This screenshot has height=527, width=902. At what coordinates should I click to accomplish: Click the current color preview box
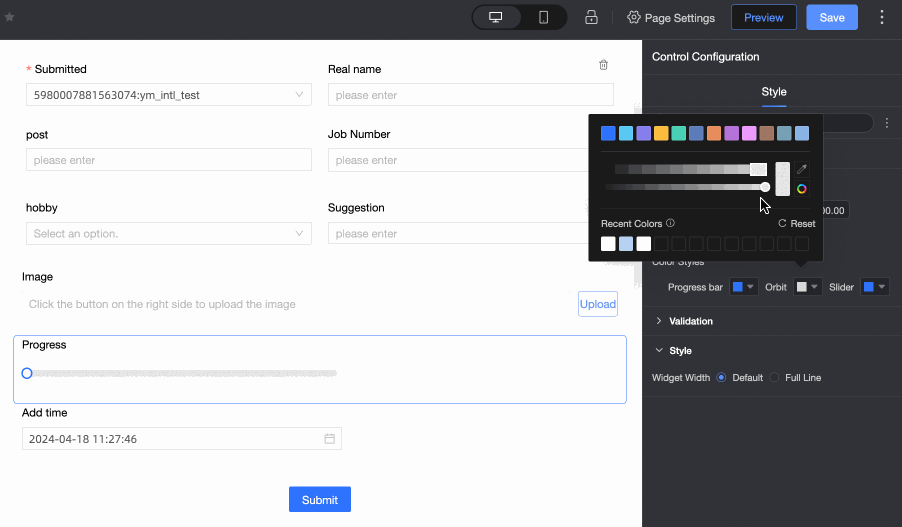pos(782,179)
